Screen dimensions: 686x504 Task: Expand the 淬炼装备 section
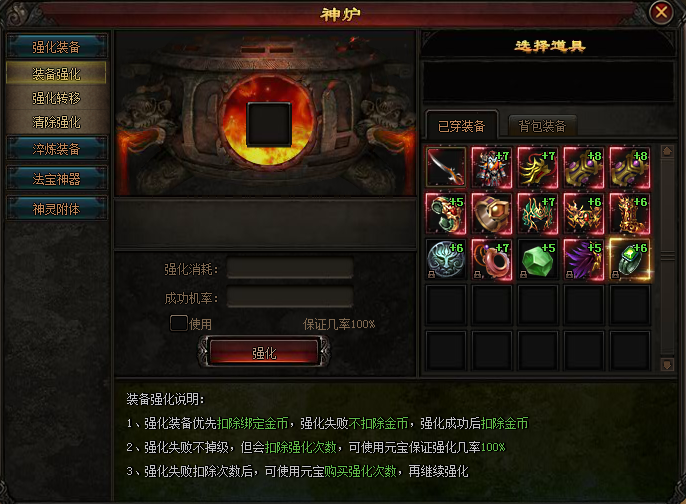point(56,149)
